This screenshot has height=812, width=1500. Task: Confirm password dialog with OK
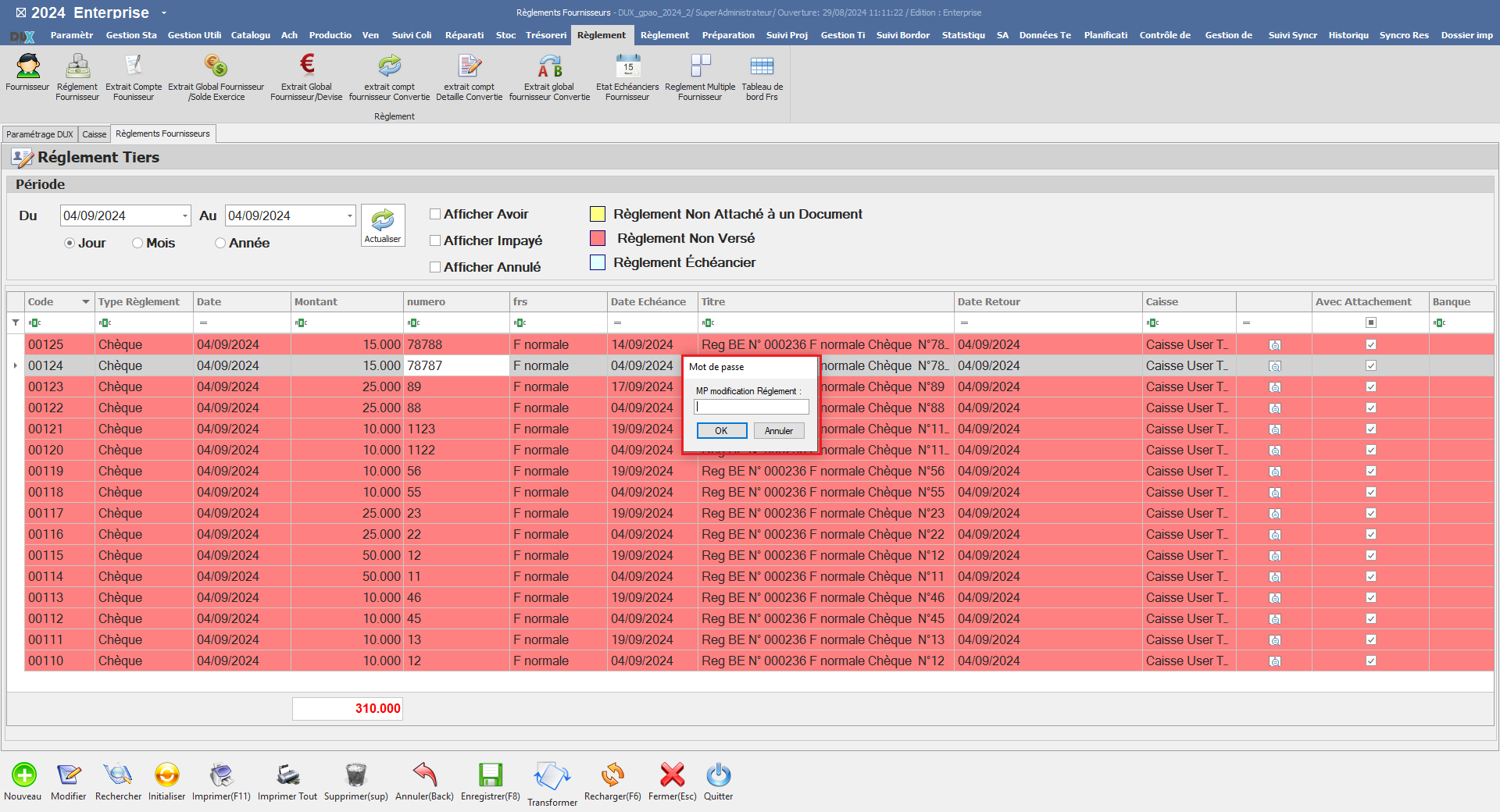(x=721, y=431)
